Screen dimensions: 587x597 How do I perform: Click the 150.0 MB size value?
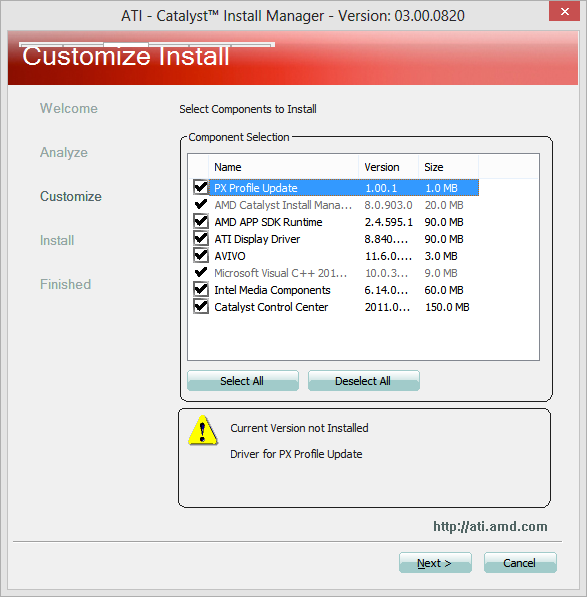[447, 307]
